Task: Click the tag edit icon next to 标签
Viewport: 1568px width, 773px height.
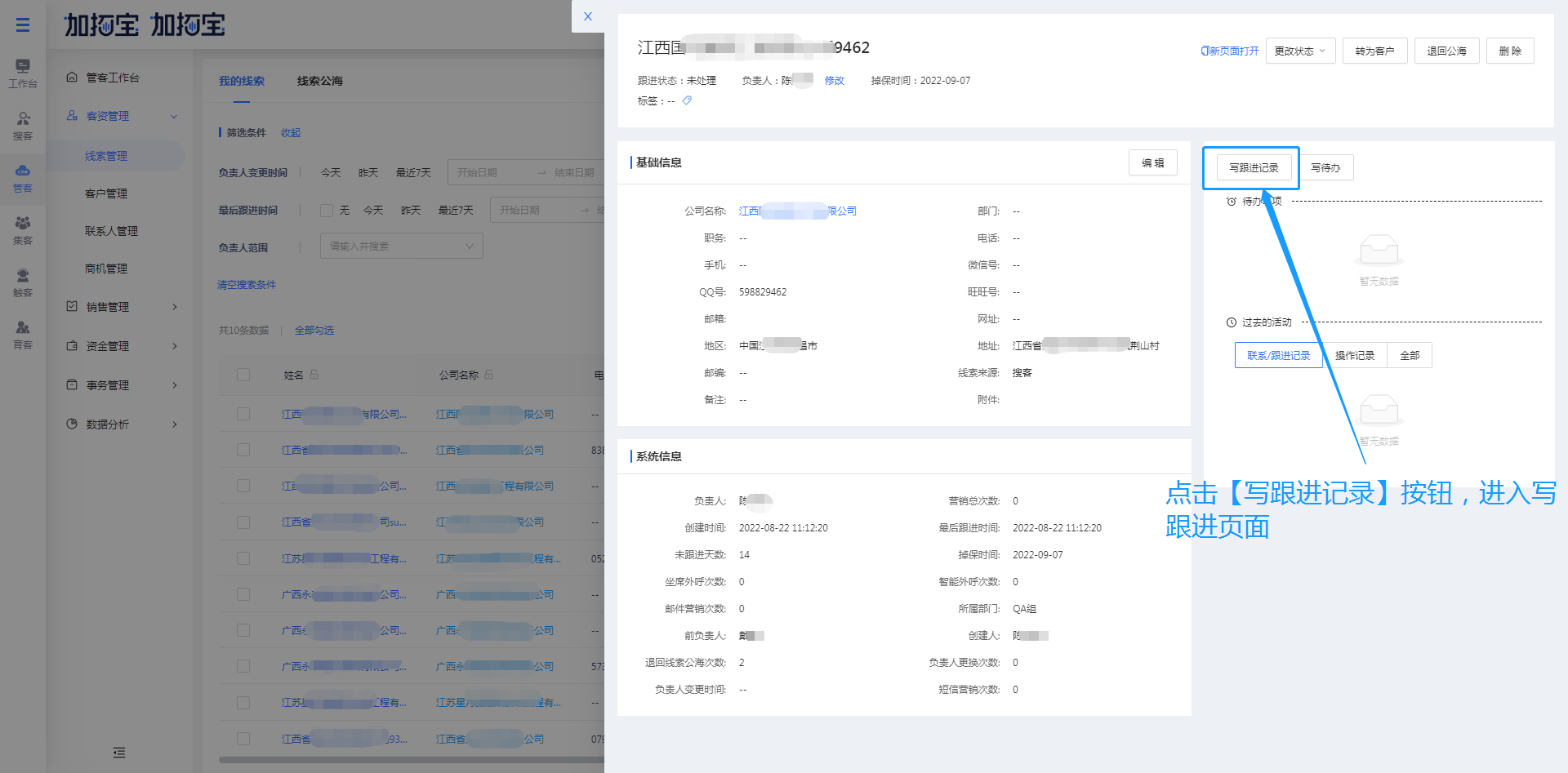Action: pos(687,100)
